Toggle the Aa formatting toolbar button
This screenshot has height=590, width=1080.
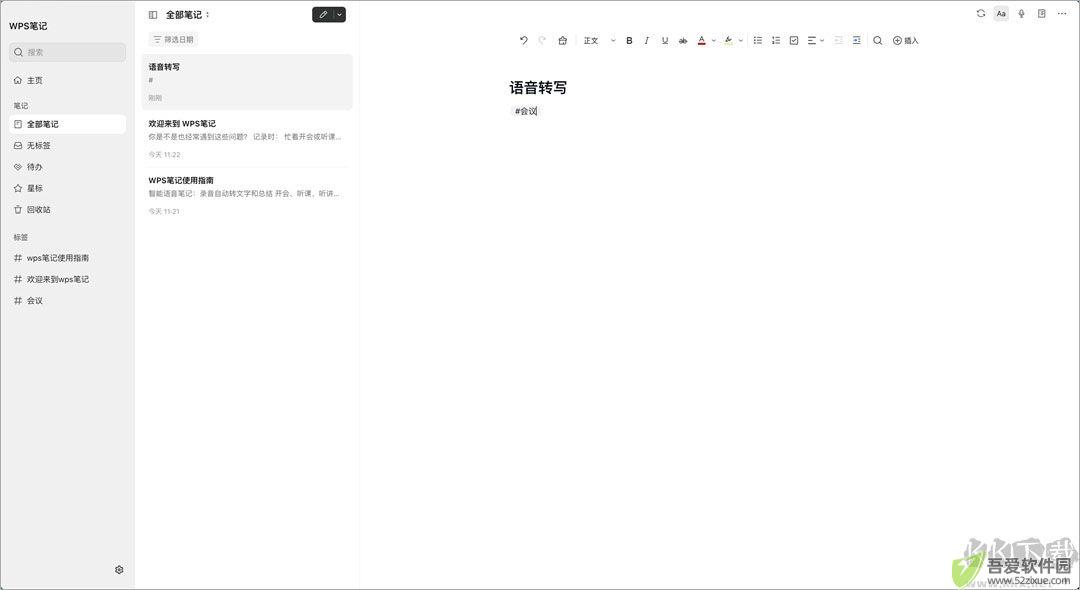click(1001, 13)
